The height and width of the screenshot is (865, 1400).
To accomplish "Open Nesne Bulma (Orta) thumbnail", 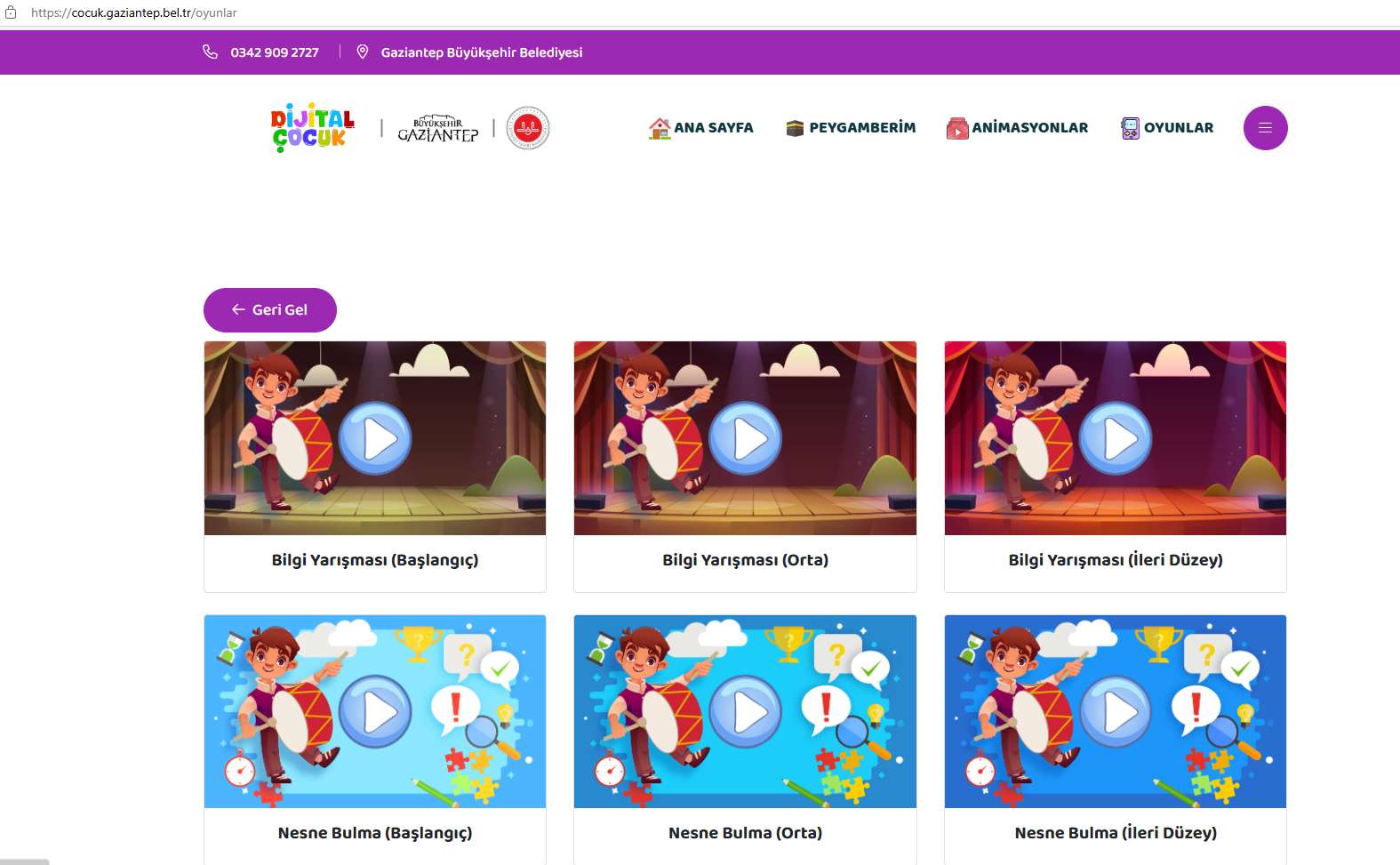I will point(745,711).
